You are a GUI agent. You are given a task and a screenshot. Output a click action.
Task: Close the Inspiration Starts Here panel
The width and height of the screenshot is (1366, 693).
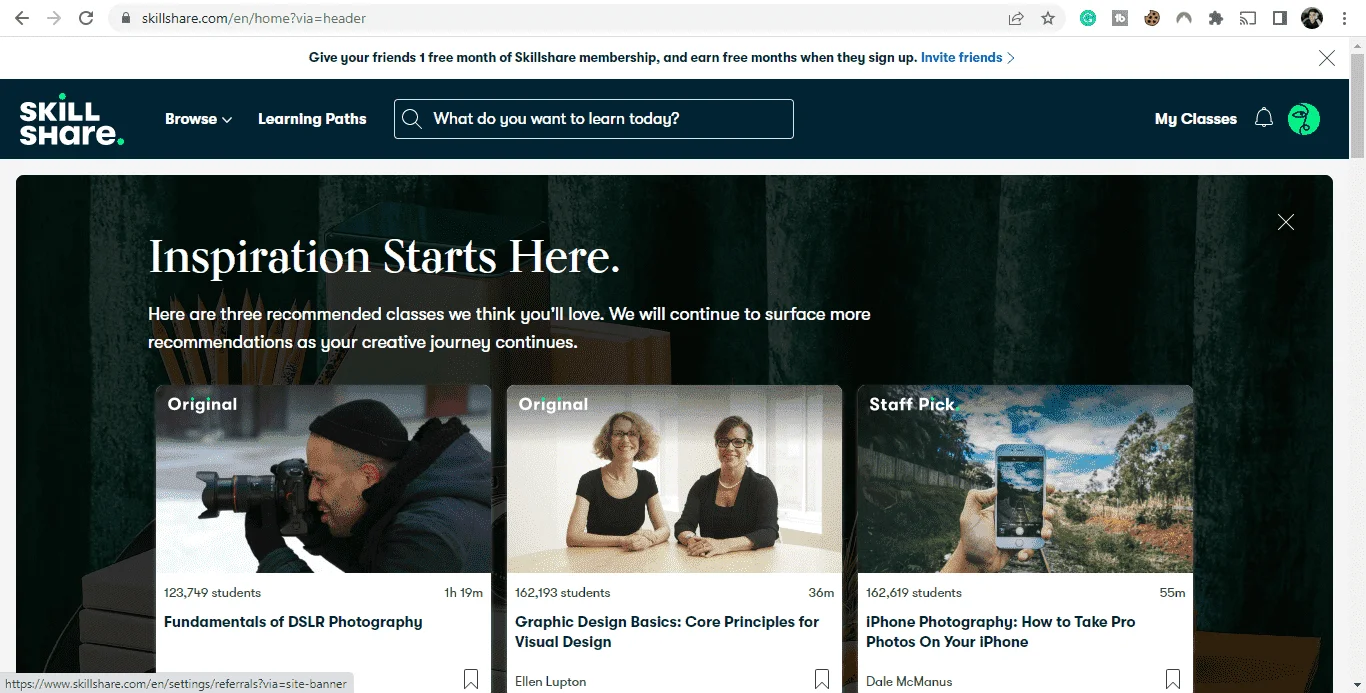(1286, 222)
